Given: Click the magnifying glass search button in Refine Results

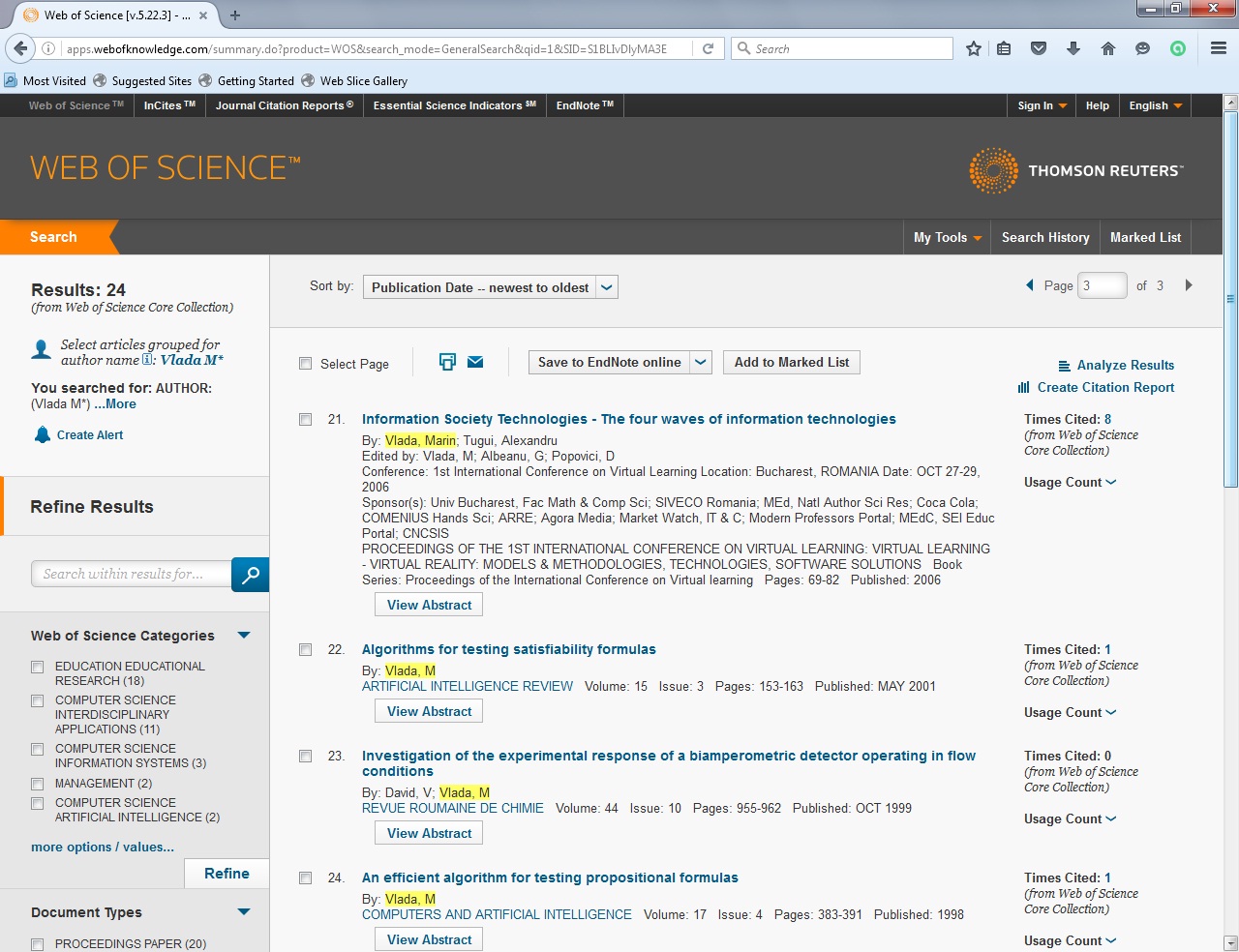Looking at the screenshot, I should pos(250,574).
